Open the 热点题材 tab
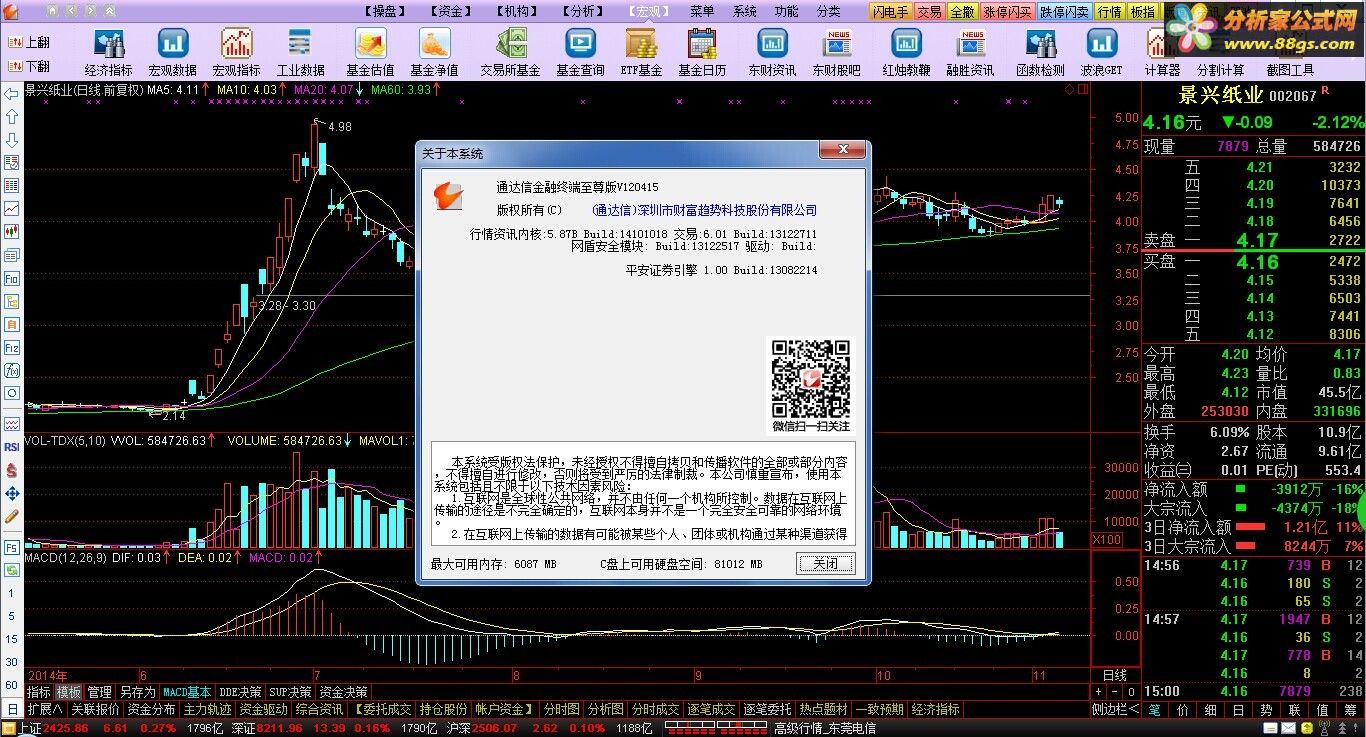 823,709
